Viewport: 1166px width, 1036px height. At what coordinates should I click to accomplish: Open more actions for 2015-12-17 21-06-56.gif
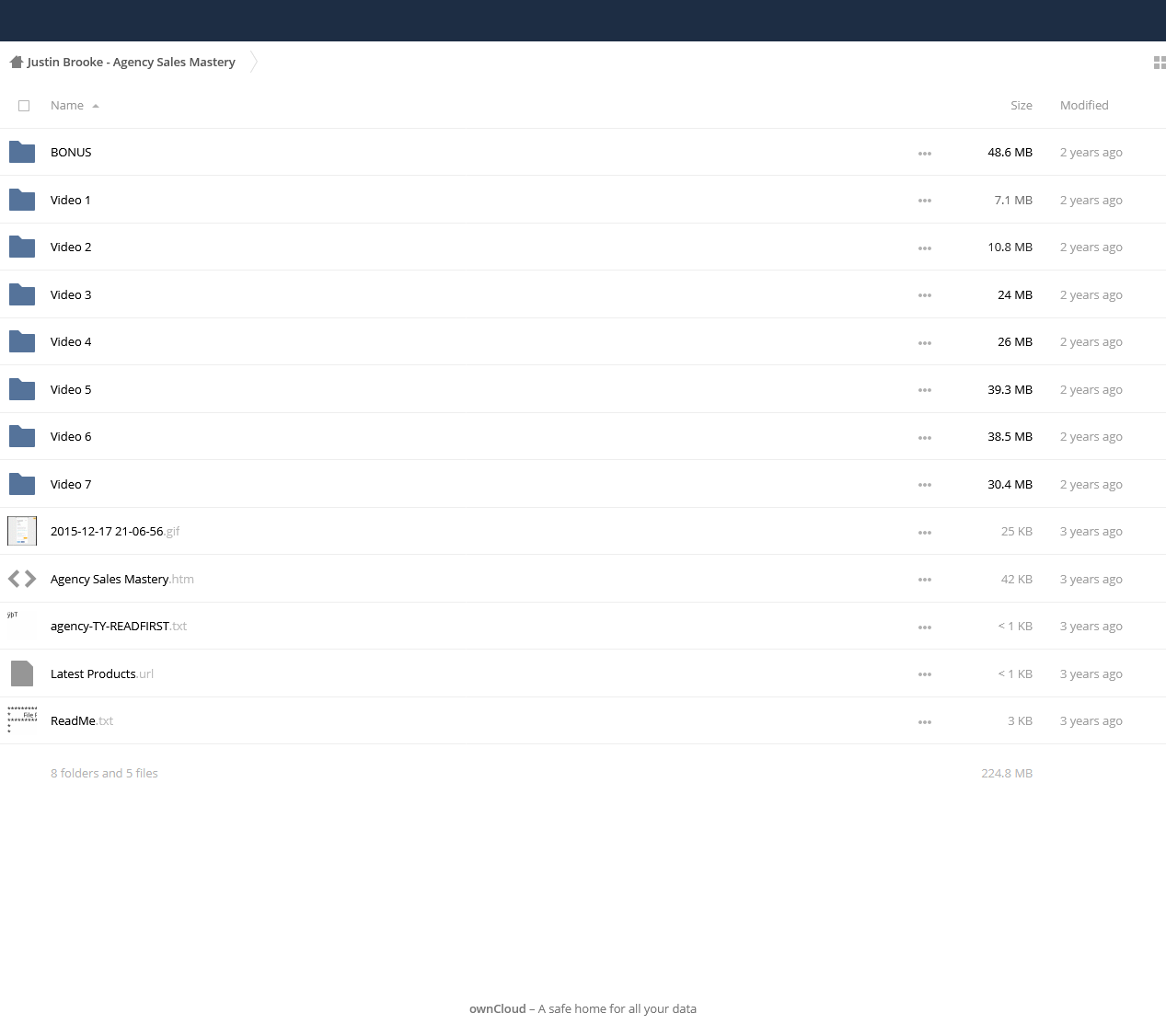tap(925, 533)
